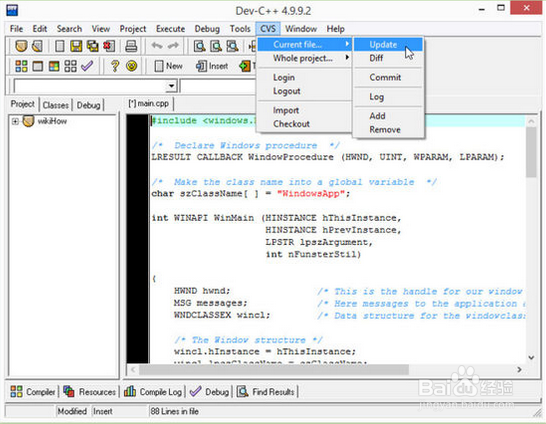Viewport: 546px width, 424px height.
Task: Click the Compile and Run colored window icon
Action: (x=54, y=66)
